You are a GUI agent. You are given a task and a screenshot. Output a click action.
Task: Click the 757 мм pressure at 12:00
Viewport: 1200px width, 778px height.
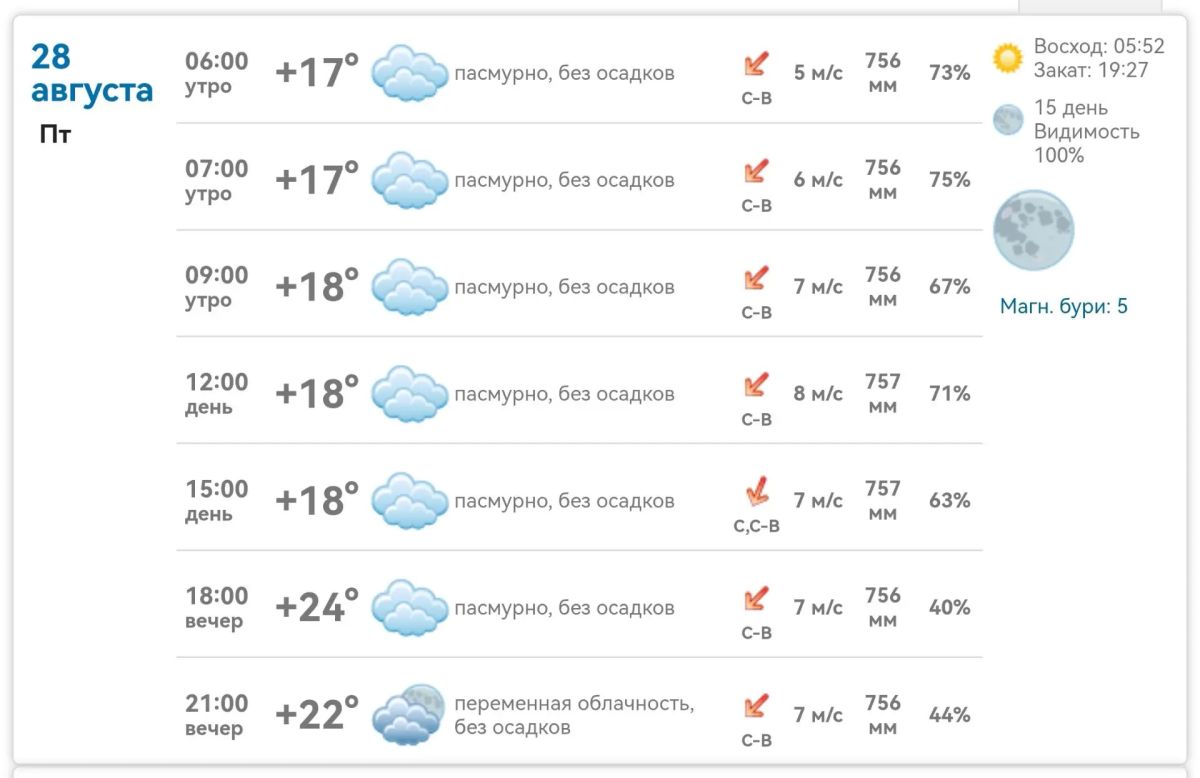(x=883, y=394)
